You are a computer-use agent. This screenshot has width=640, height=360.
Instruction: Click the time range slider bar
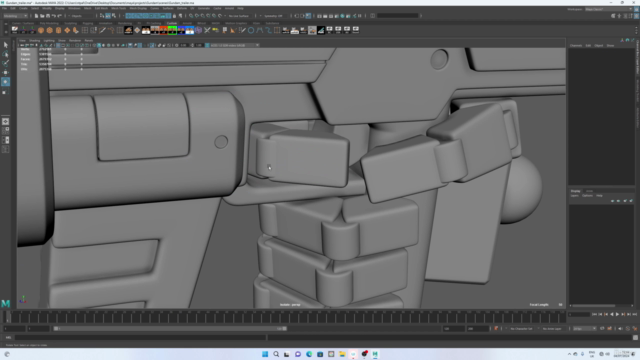(170, 329)
